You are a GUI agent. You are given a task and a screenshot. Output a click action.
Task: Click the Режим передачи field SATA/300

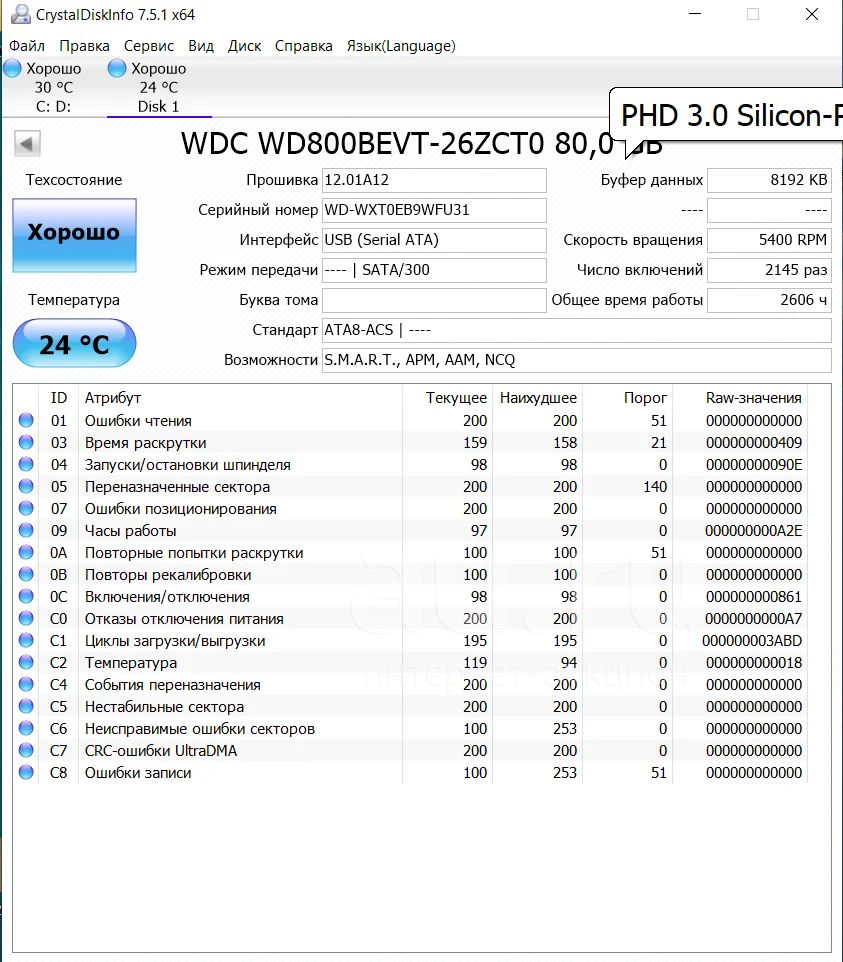click(x=434, y=270)
